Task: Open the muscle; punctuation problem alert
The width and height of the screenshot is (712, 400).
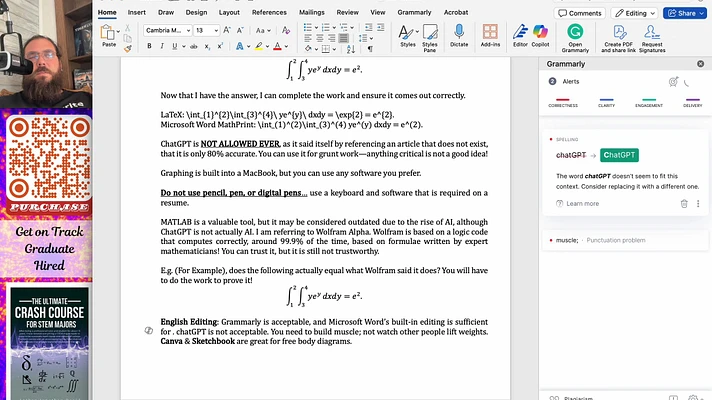Action: (626, 240)
